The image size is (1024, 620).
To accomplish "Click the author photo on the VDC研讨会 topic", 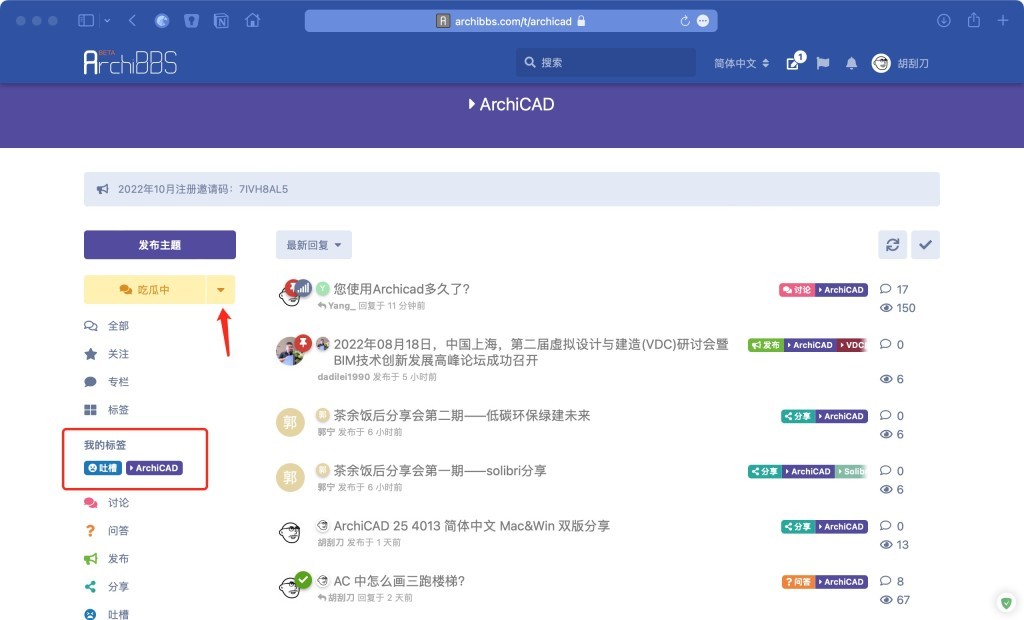I will click(x=290, y=351).
